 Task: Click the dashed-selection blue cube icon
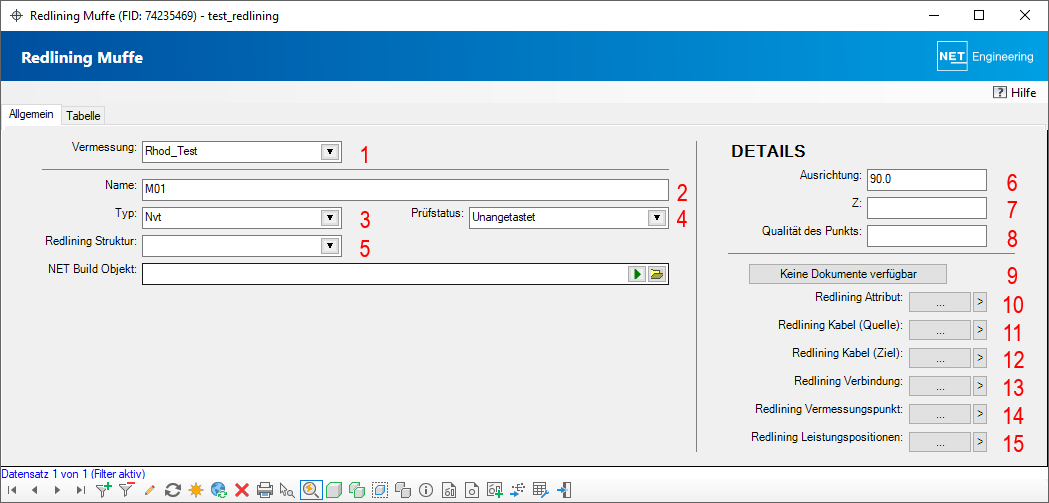tap(380, 490)
